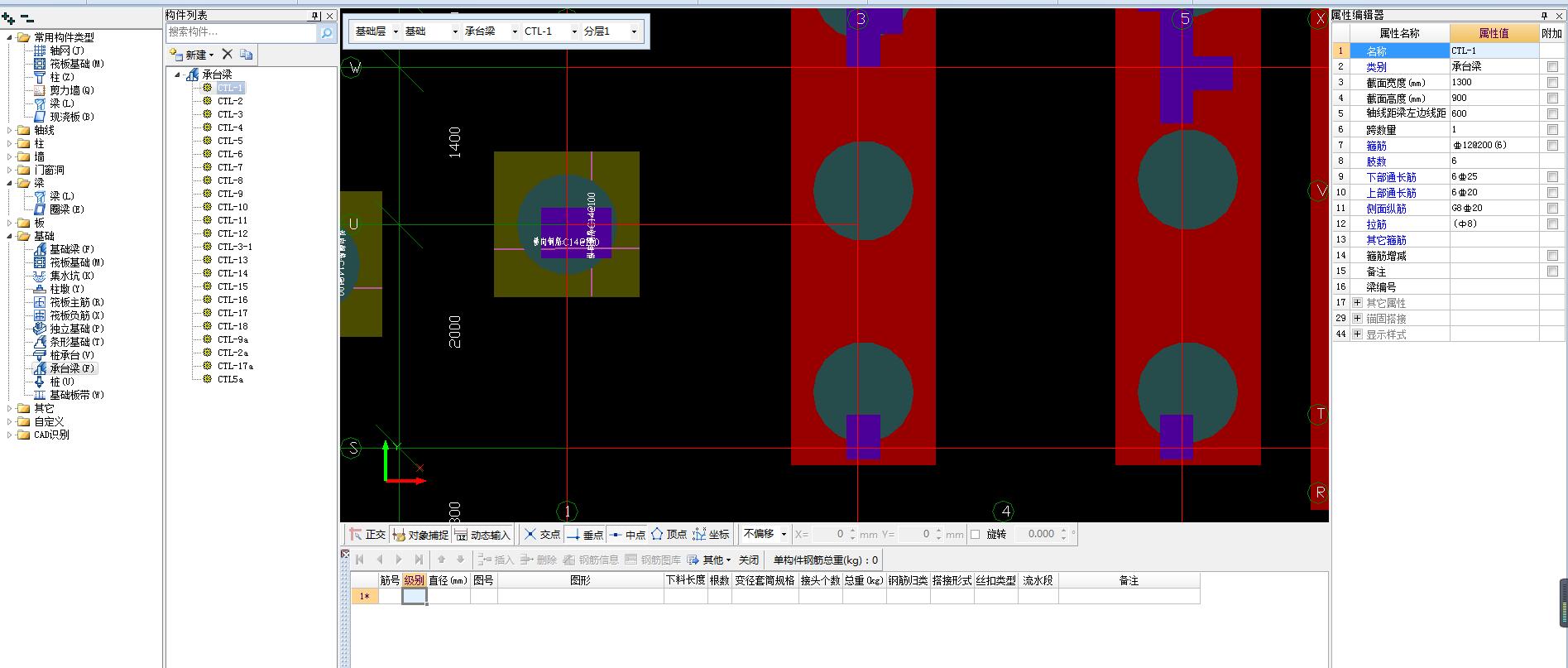The height and width of the screenshot is (668, 1568).
Task: Check the 附加 box for 类别 row
Action: [1552, 67]
